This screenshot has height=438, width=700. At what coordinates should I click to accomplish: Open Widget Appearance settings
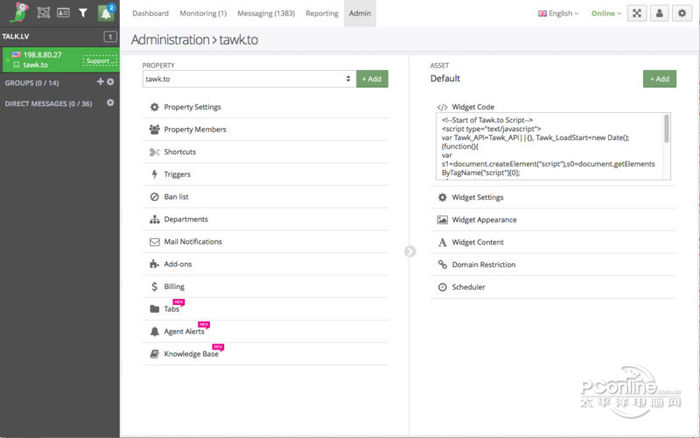point(484,220)
